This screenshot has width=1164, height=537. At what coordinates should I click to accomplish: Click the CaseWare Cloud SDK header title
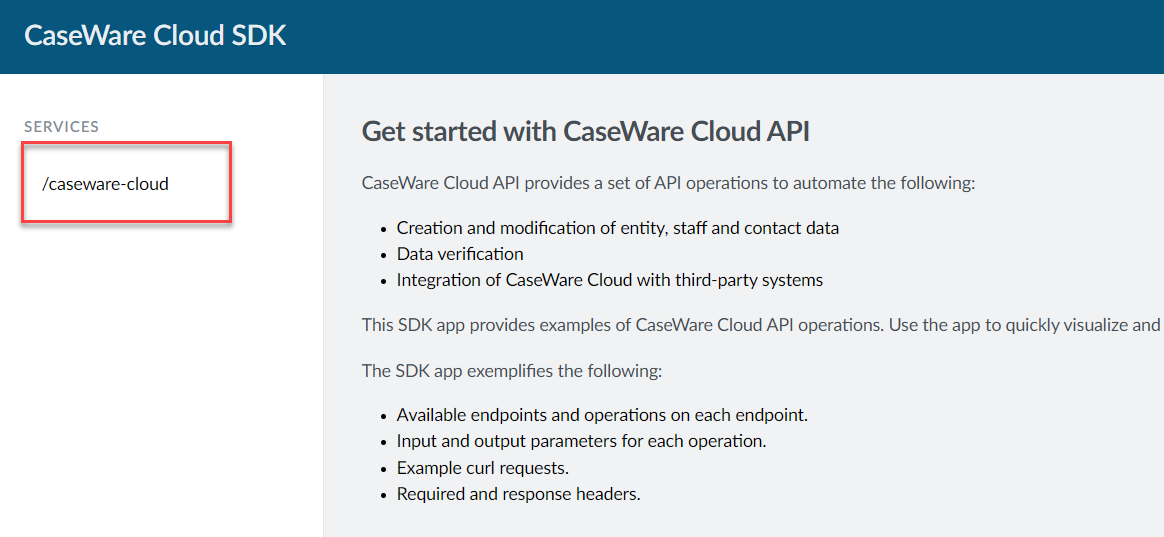[x=155, y=36]
